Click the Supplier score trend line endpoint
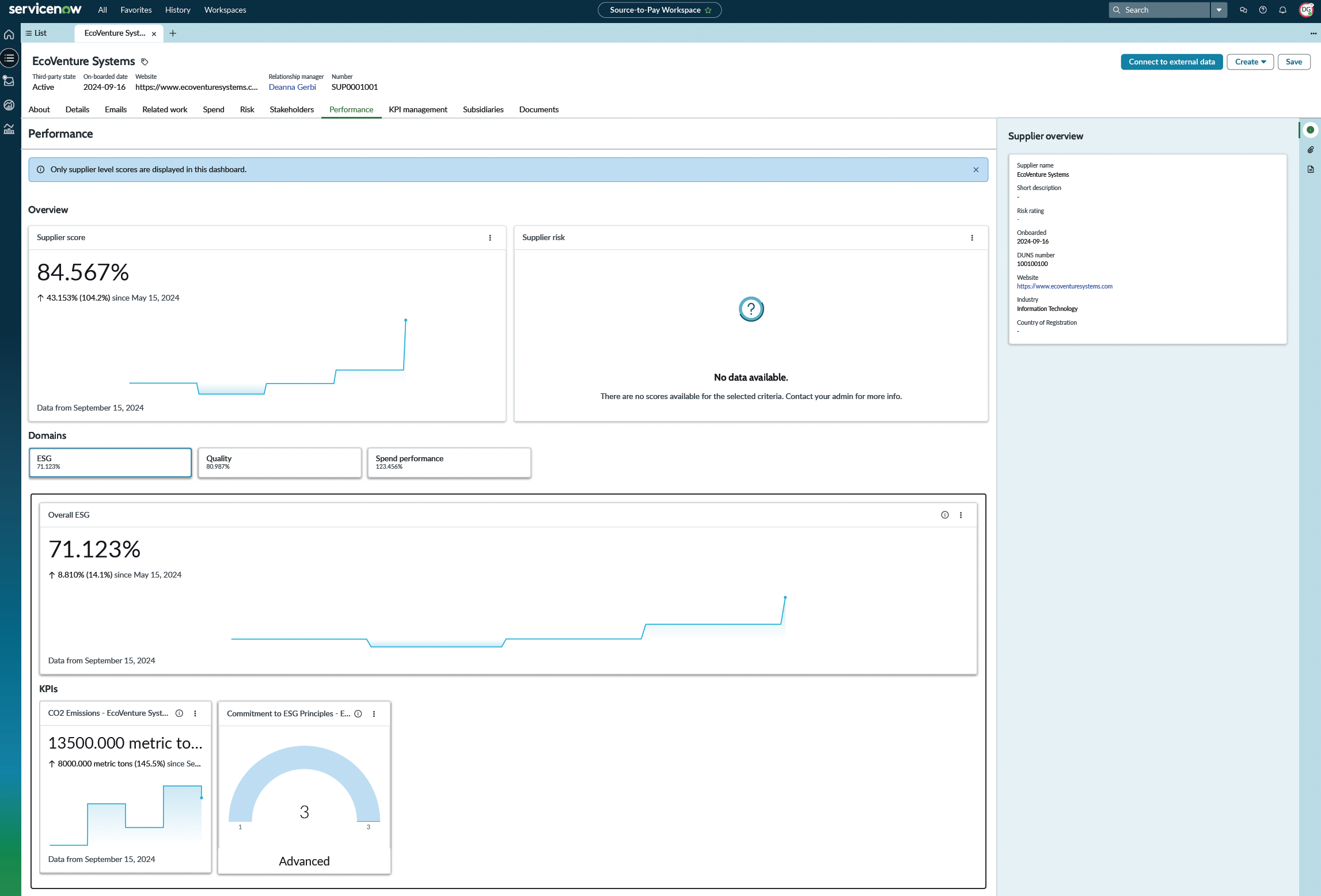The height and width of the screenshot is (896, 1321). (x=405, y=320)
